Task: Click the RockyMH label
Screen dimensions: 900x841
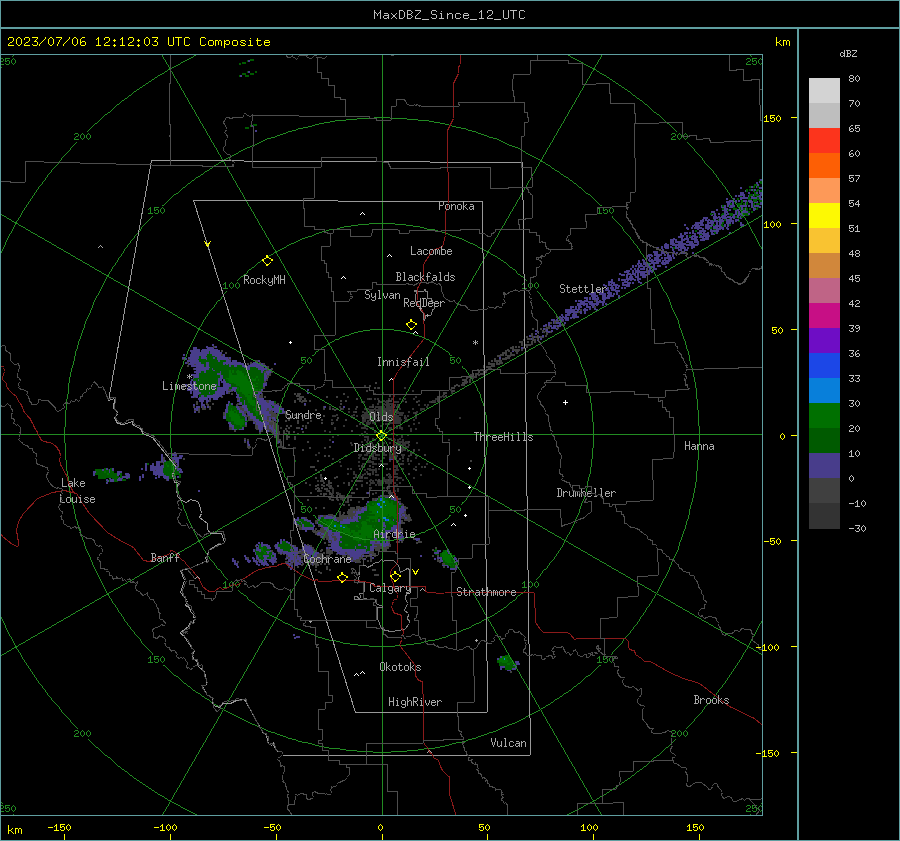Action: point(264,280)
